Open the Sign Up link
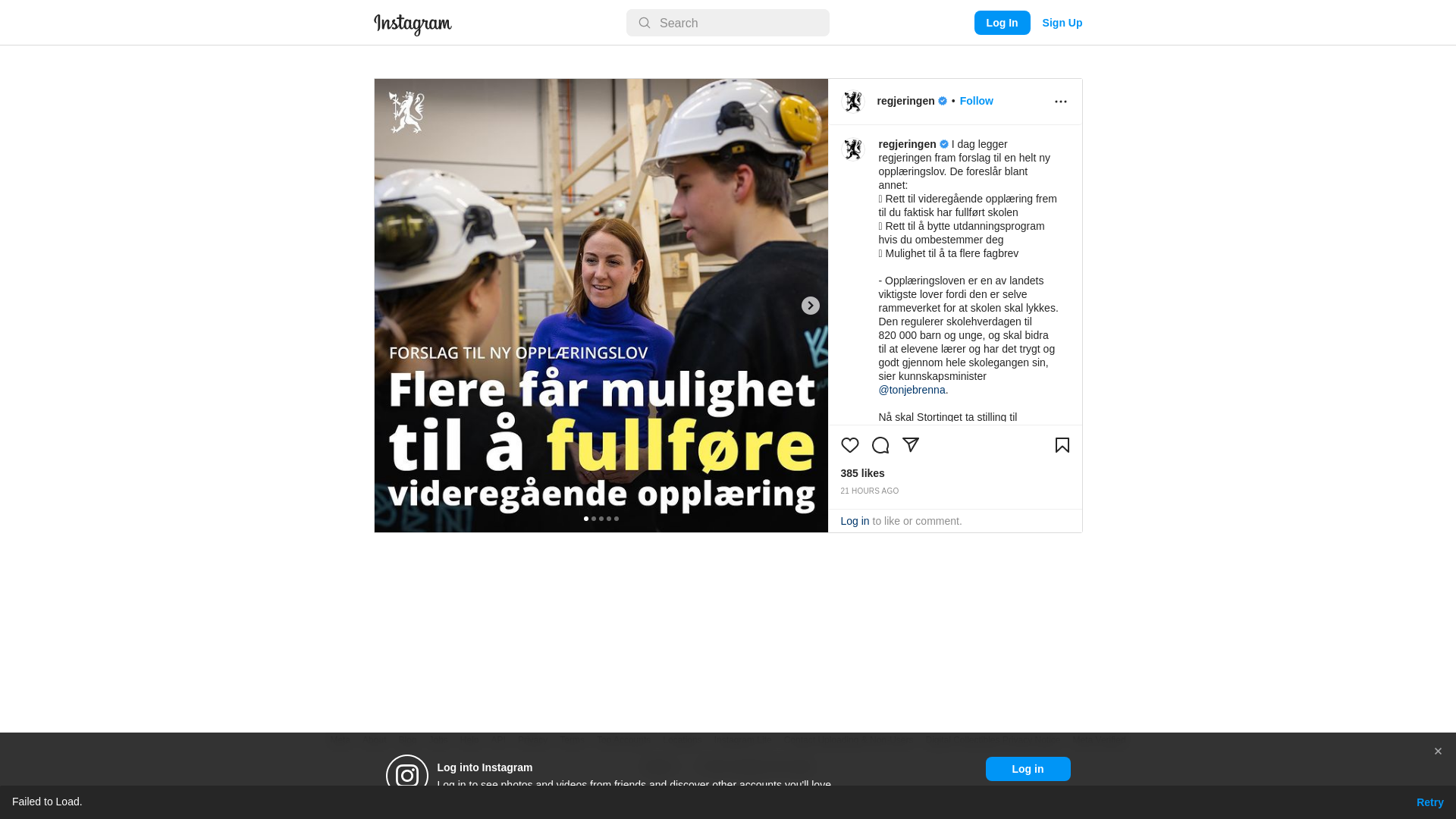Screen dimensions: 1456x819 coord(1062,23)
